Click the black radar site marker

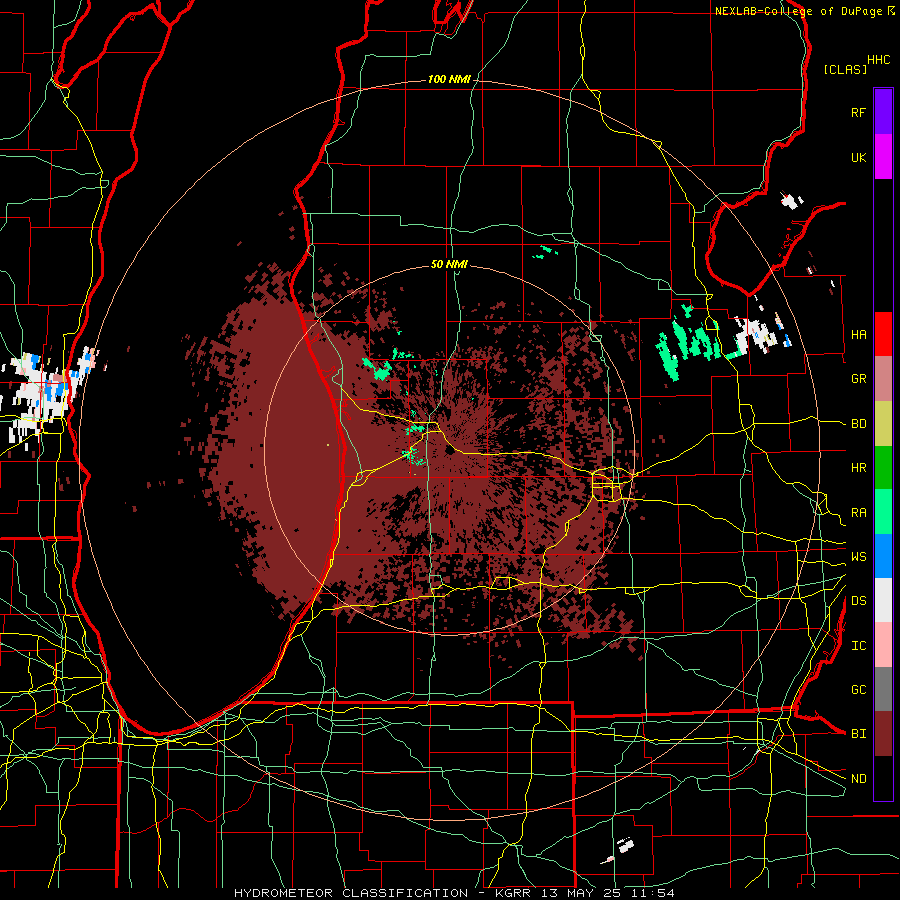pyautogui.click(x=449, y=451)
